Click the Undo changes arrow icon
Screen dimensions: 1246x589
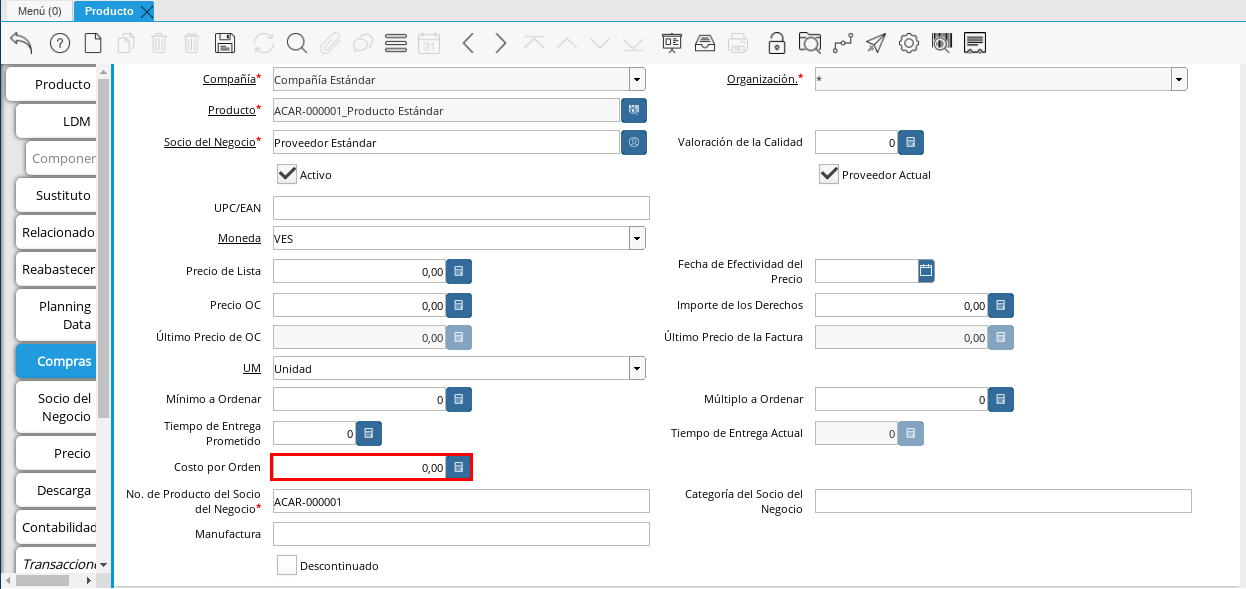[21, 43]
